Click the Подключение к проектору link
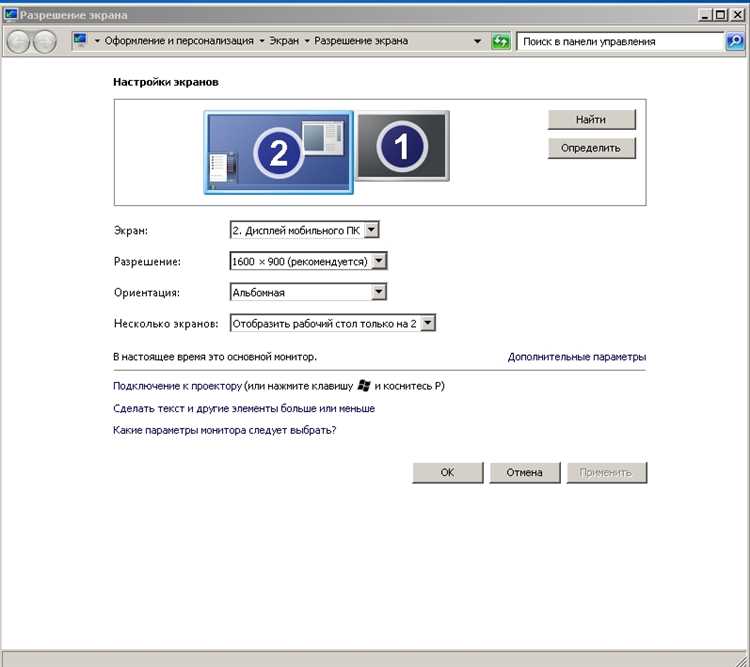 coord(177,386)
